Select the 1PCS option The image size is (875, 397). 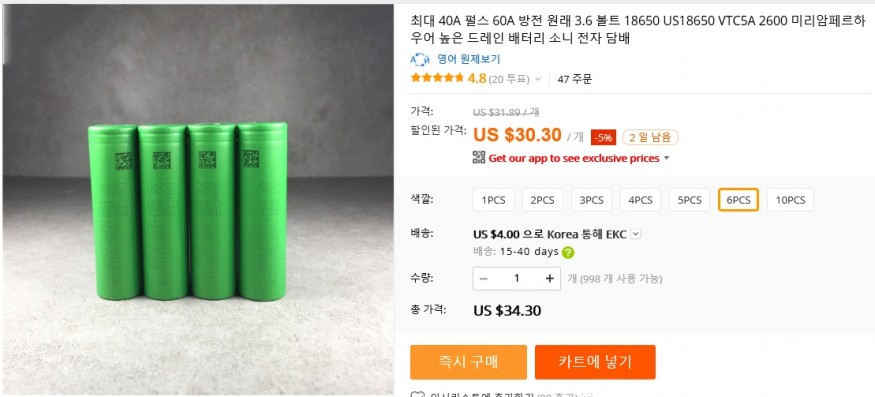click(493, 200)
